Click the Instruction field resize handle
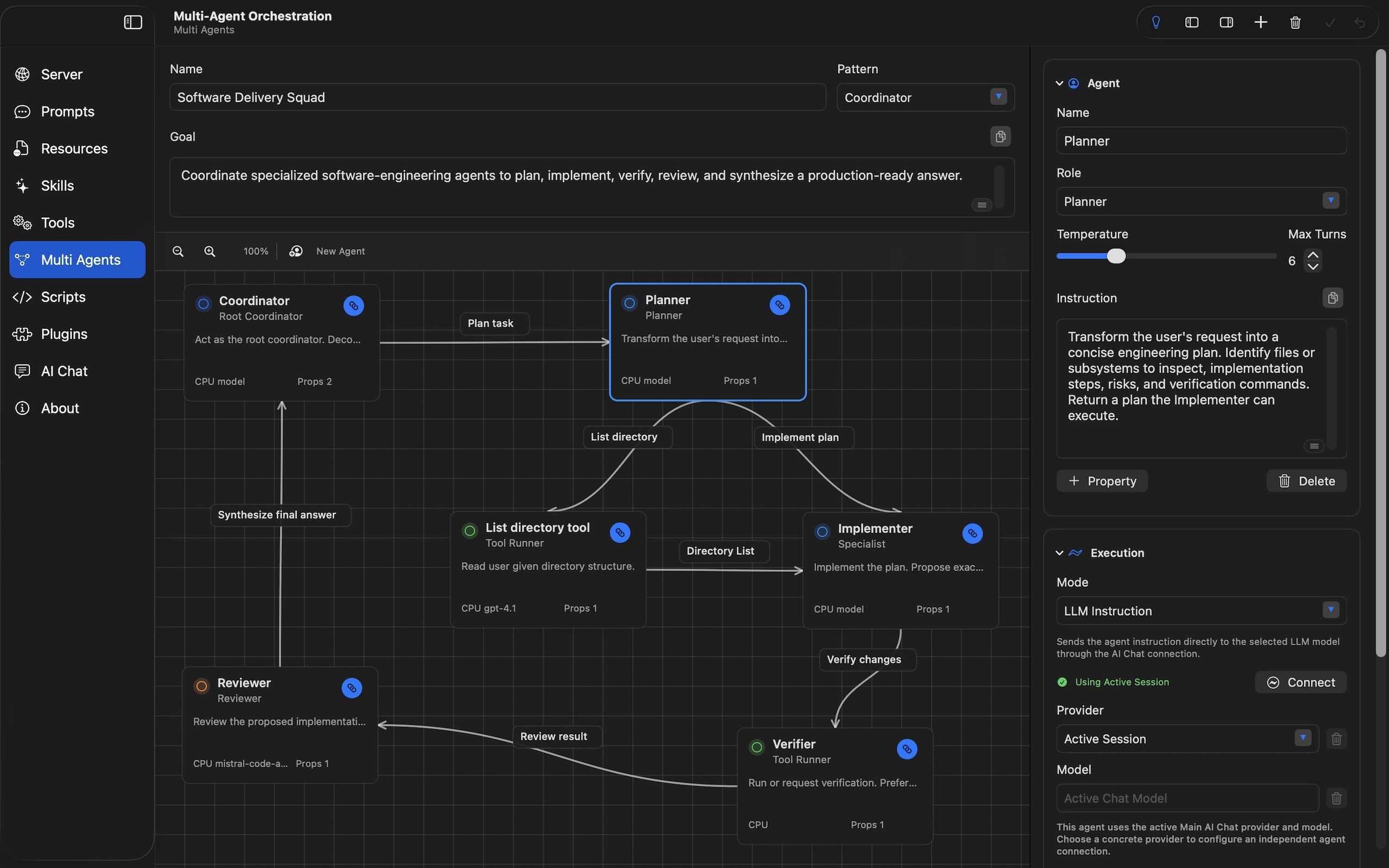 click(x=1314, y=446)
